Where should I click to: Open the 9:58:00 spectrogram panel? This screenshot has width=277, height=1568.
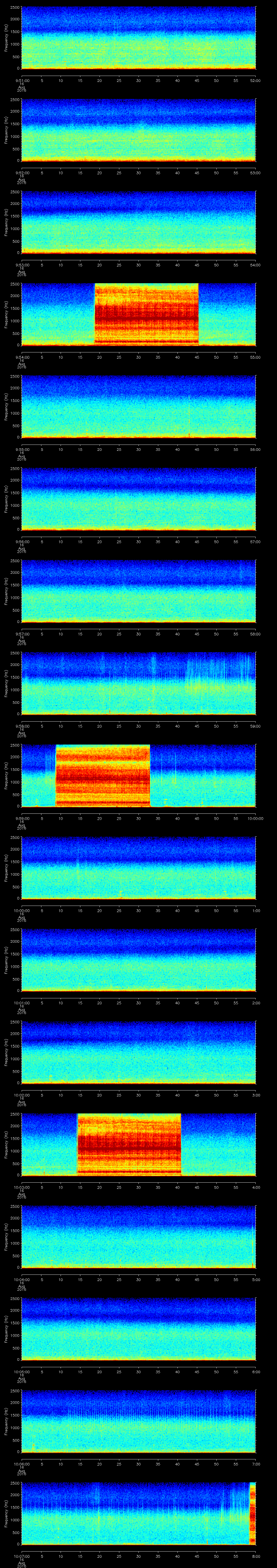[138, 683]
